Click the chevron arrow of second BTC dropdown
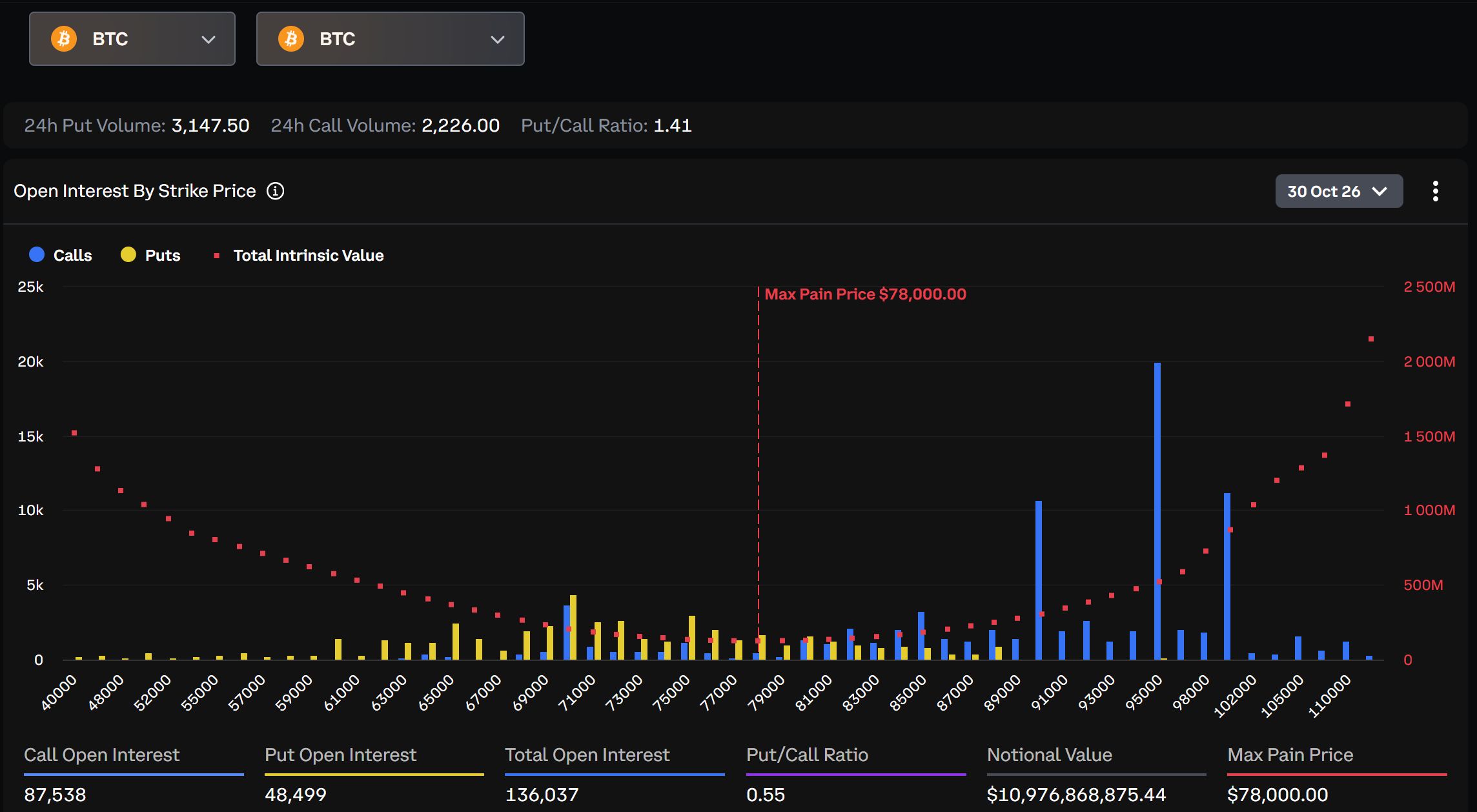The width and height of the screenshot is (1477, 812). [497, 39]
